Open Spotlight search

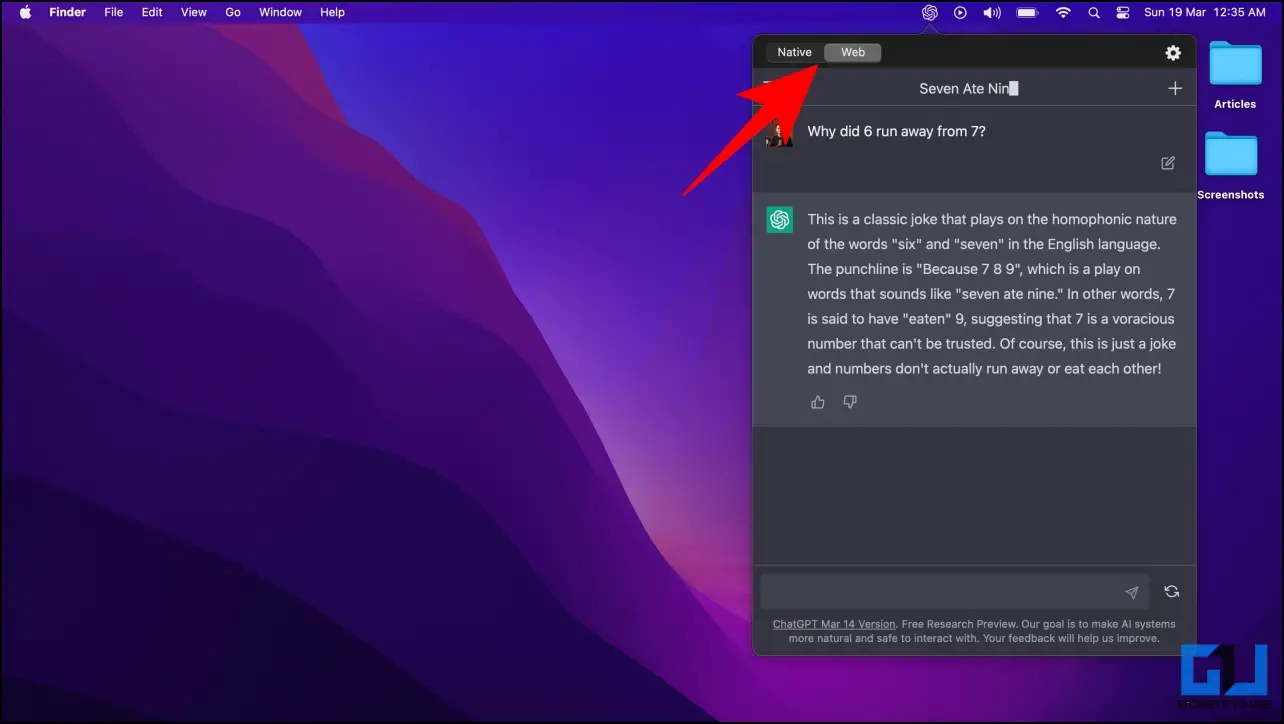pos(1093,12)
